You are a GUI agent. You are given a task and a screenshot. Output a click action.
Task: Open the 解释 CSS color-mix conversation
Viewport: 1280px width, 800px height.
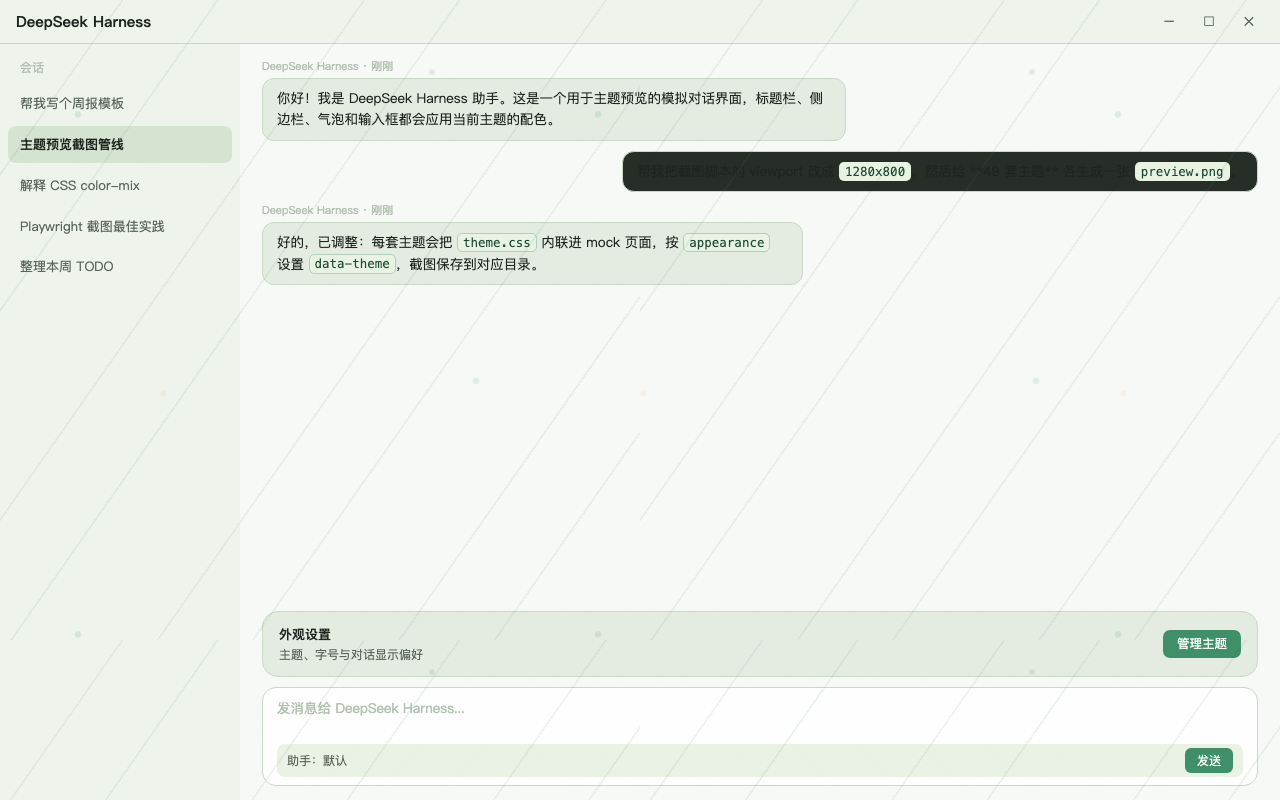pyautogui.click(x=120, y=185)
